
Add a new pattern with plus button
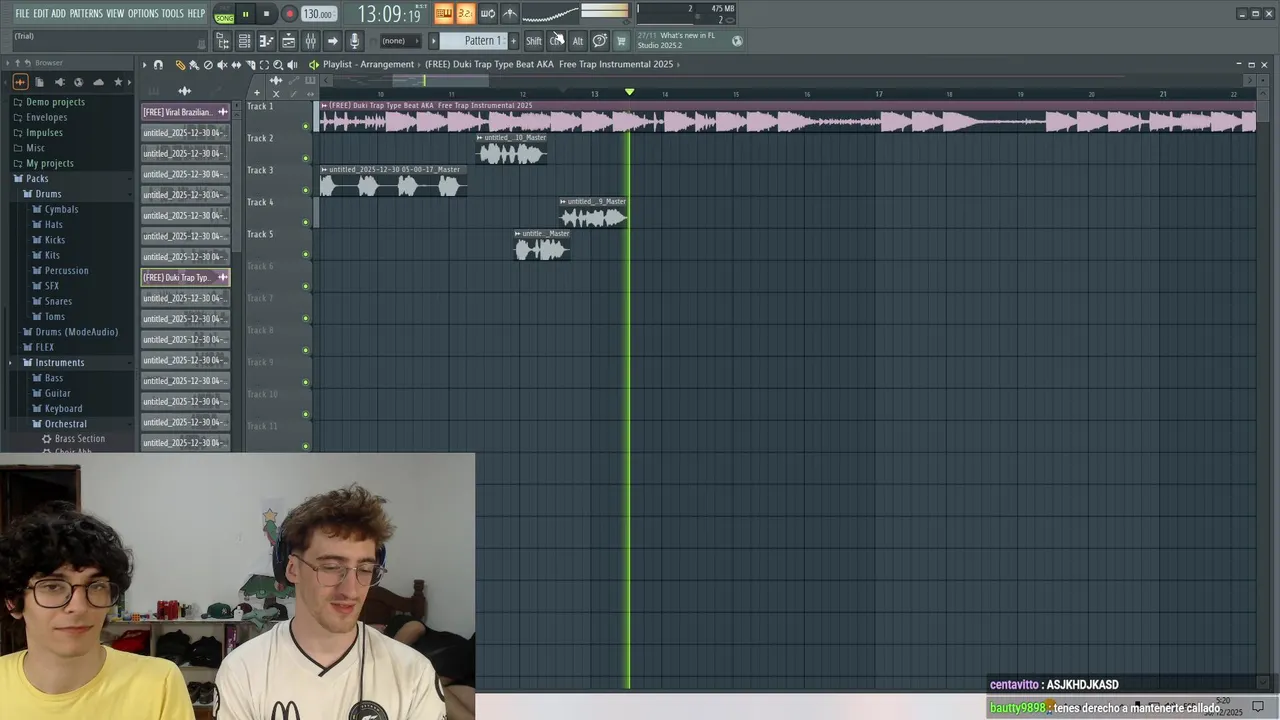click(x=514, y=41)
